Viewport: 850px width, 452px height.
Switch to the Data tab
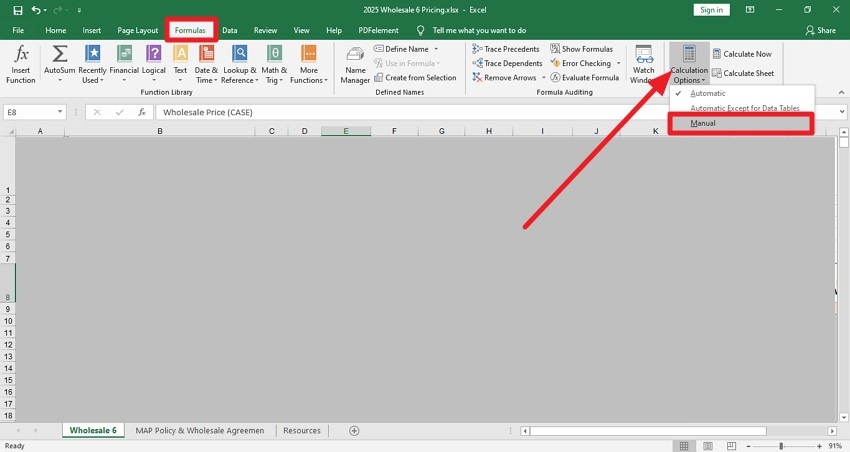(229, 30)
